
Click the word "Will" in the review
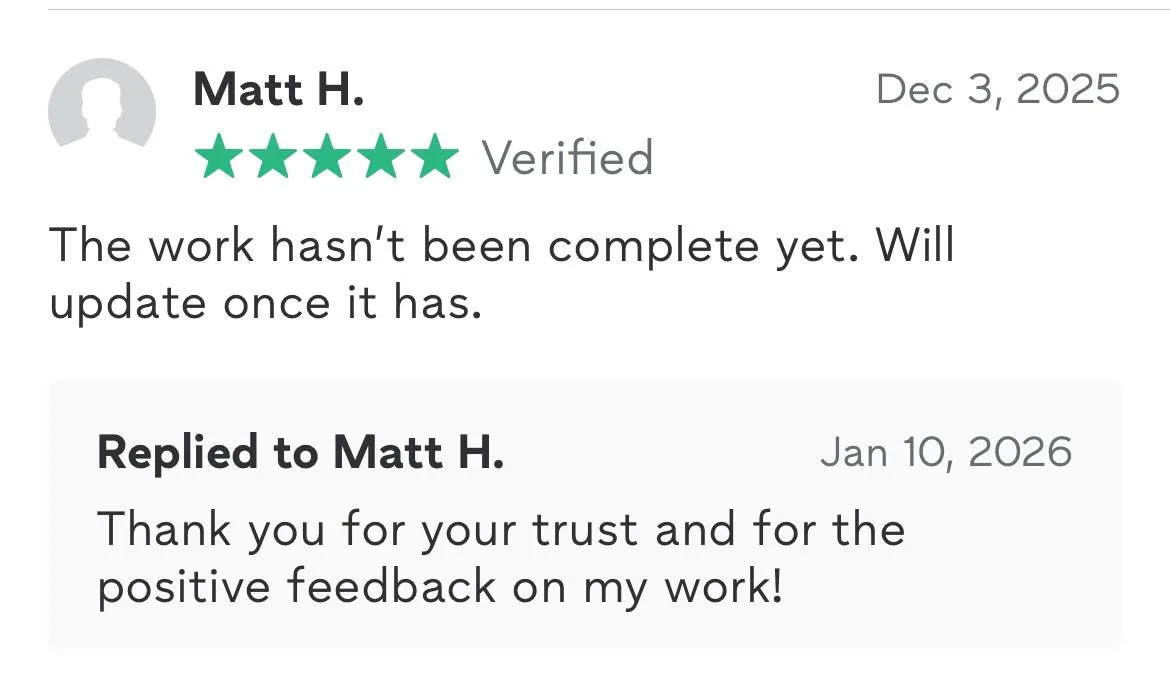pyautogui.click(x=915, y=246)
